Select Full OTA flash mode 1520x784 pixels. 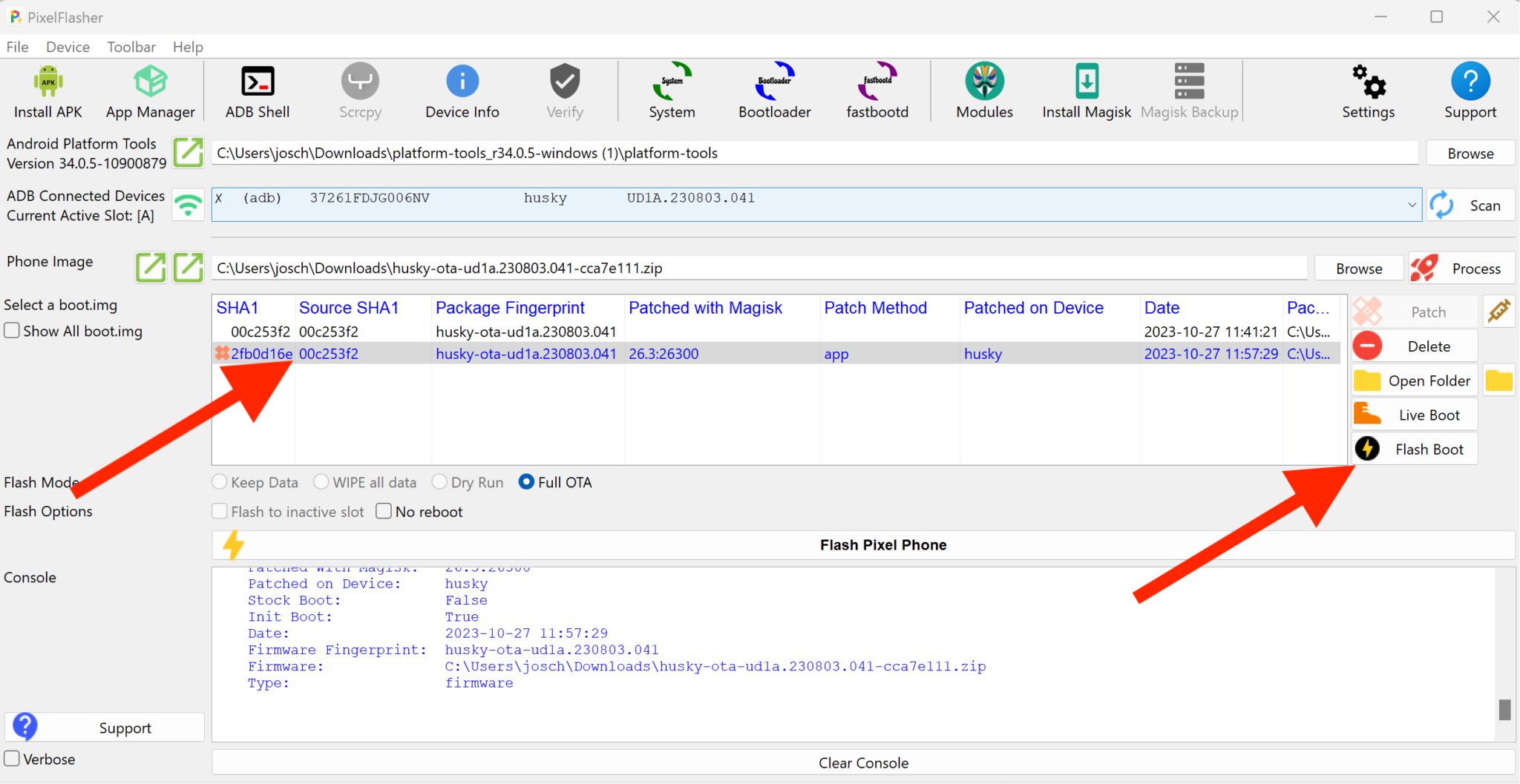click(526, 482)
